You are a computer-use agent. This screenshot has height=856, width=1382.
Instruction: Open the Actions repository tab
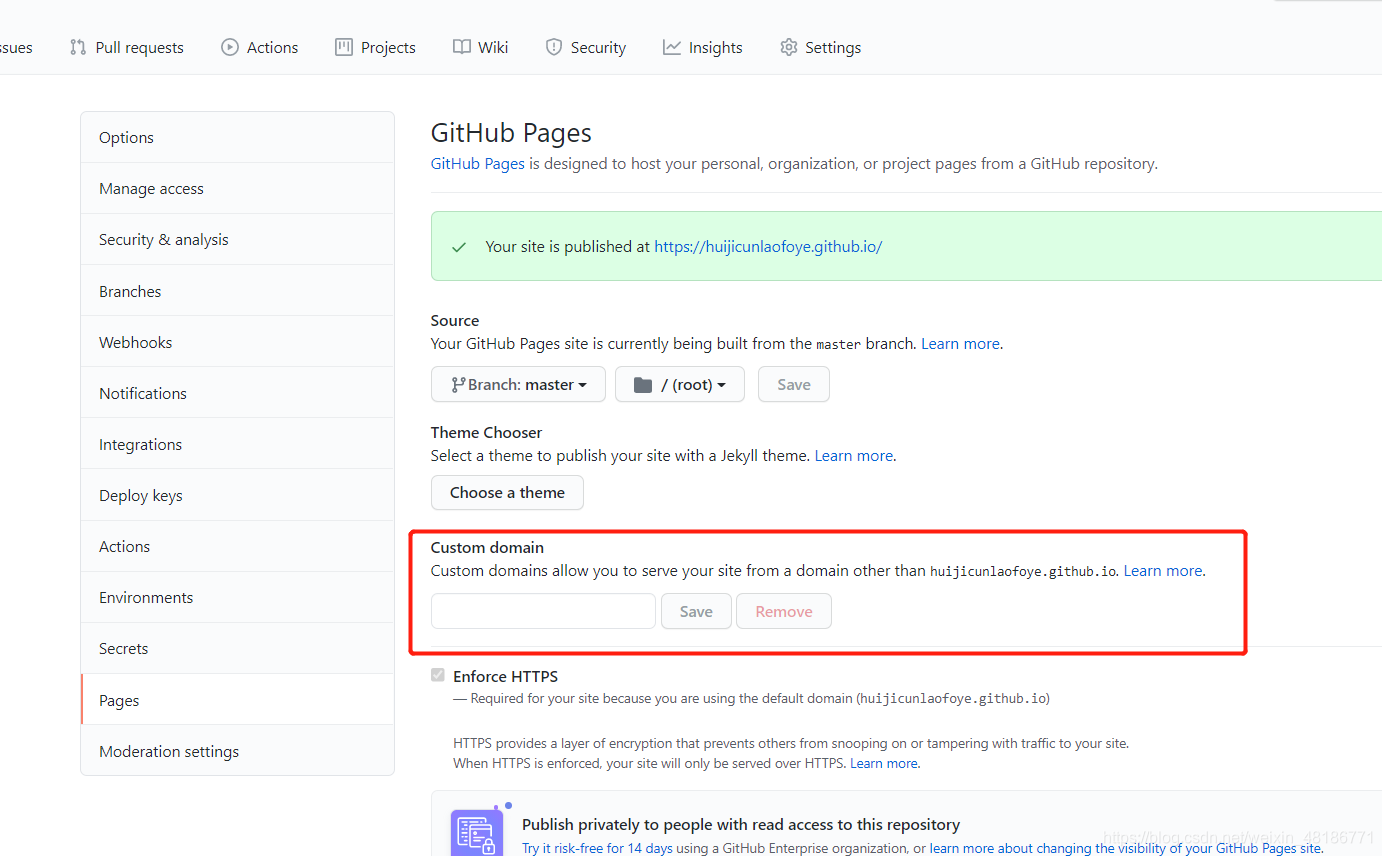(x=260, y=47)
